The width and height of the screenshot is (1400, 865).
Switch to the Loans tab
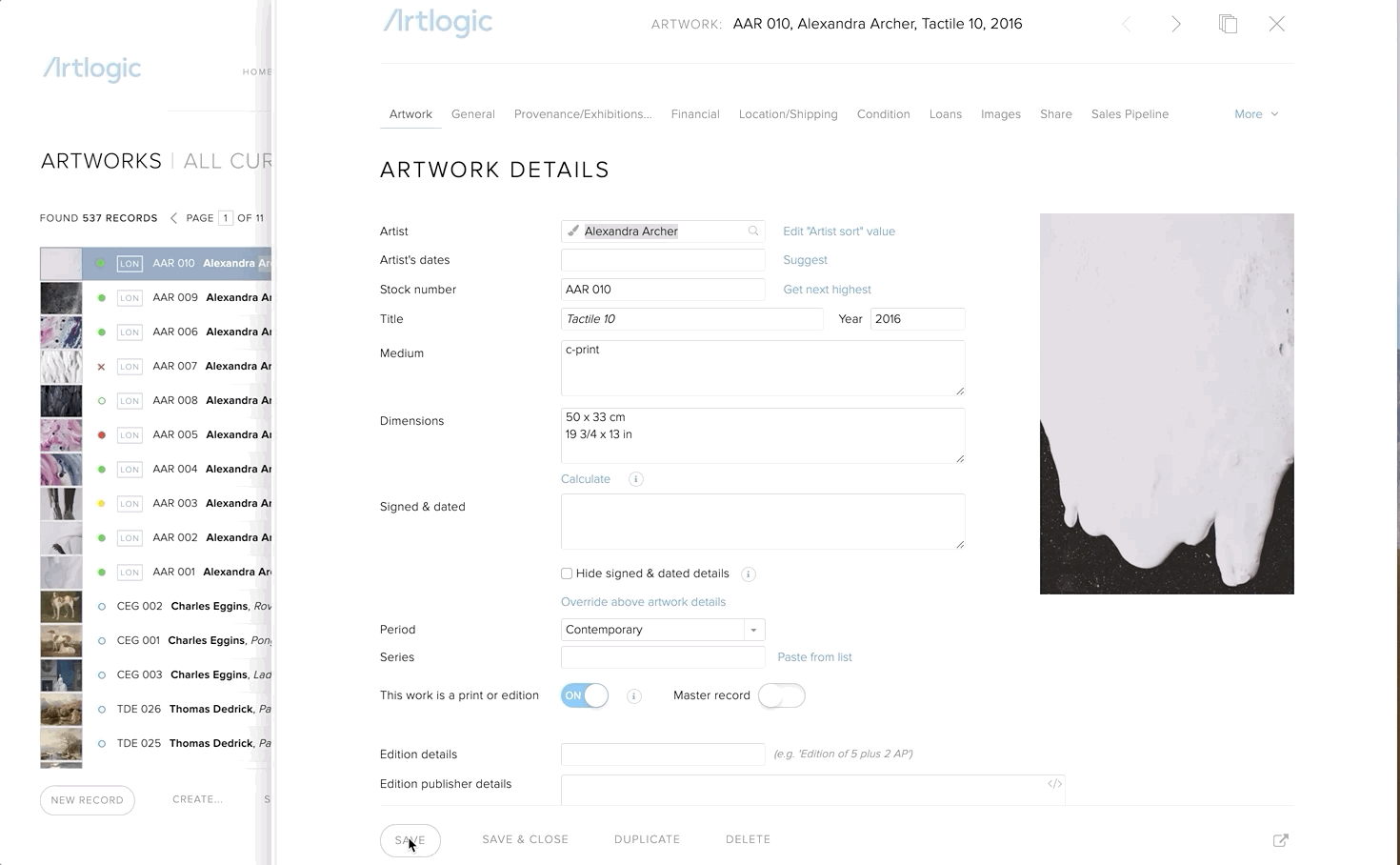pos(946,114)
